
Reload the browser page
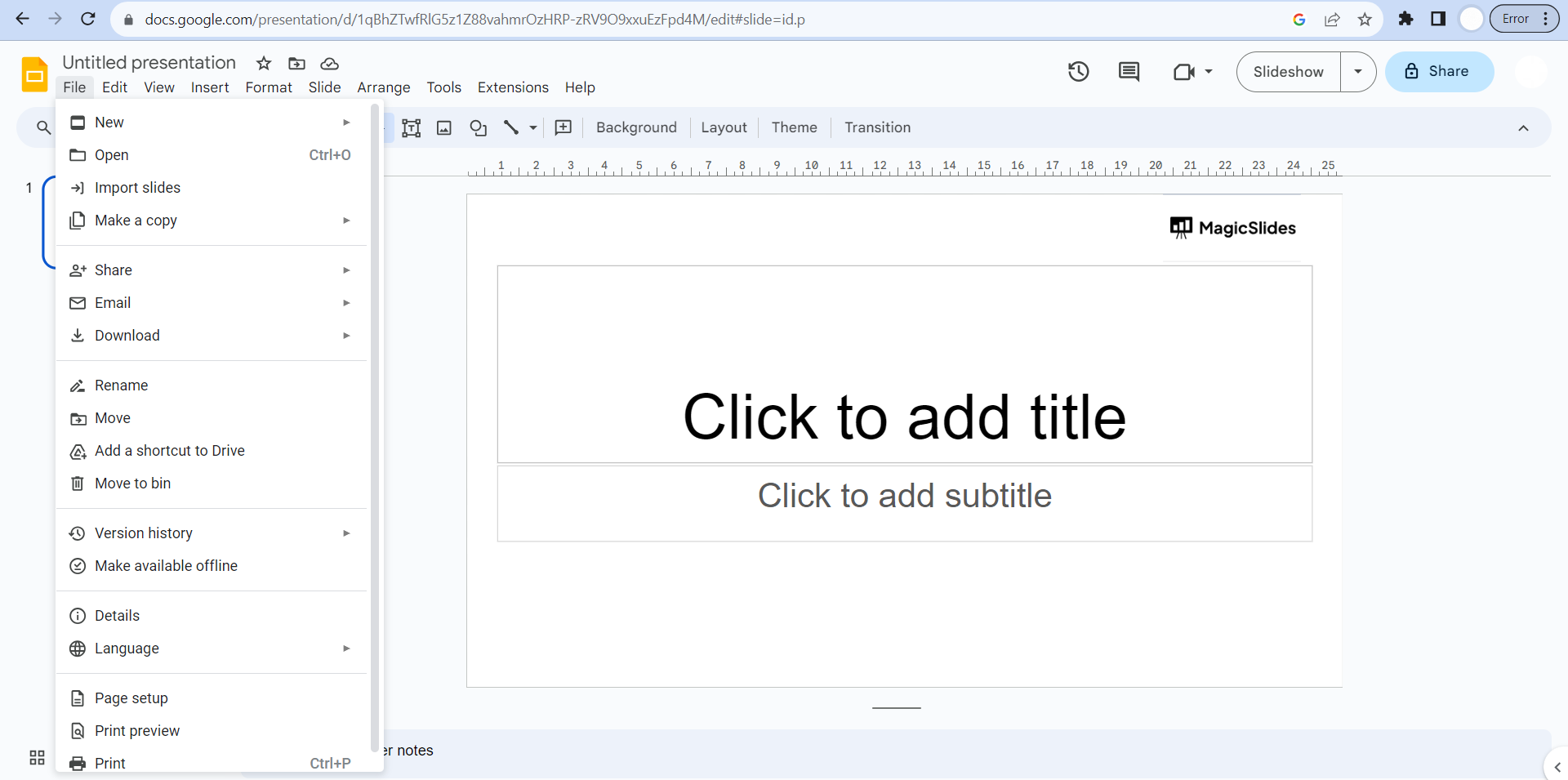88,19
